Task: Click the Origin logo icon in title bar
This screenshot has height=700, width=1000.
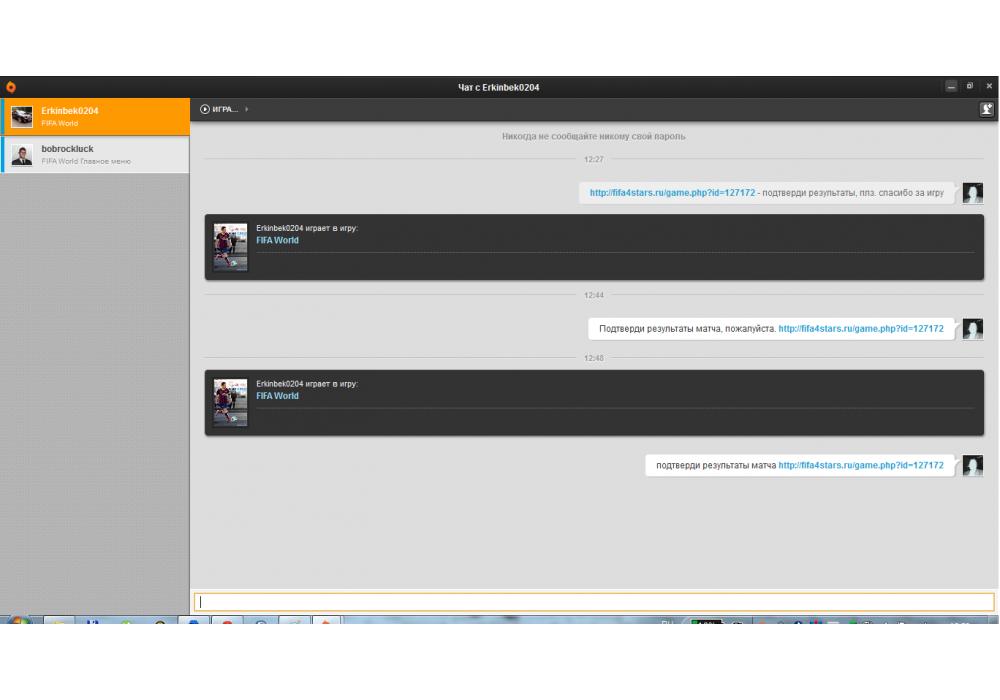Action: tap(11, 87)
